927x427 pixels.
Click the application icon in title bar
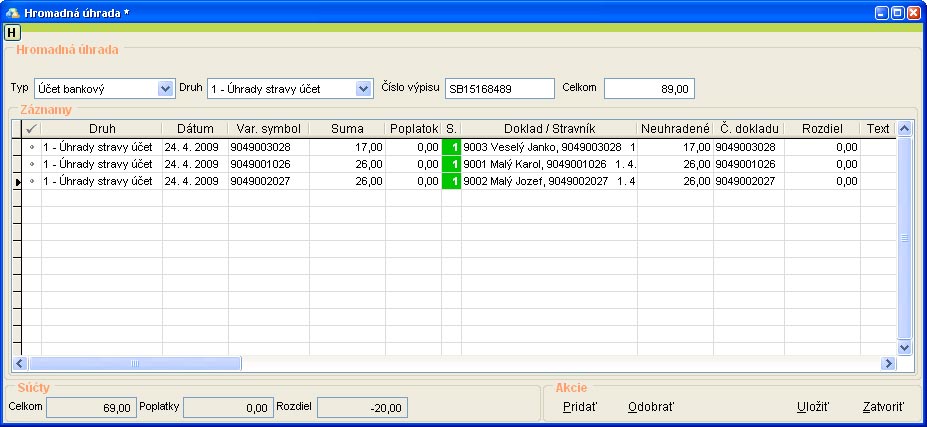point(12,12)
